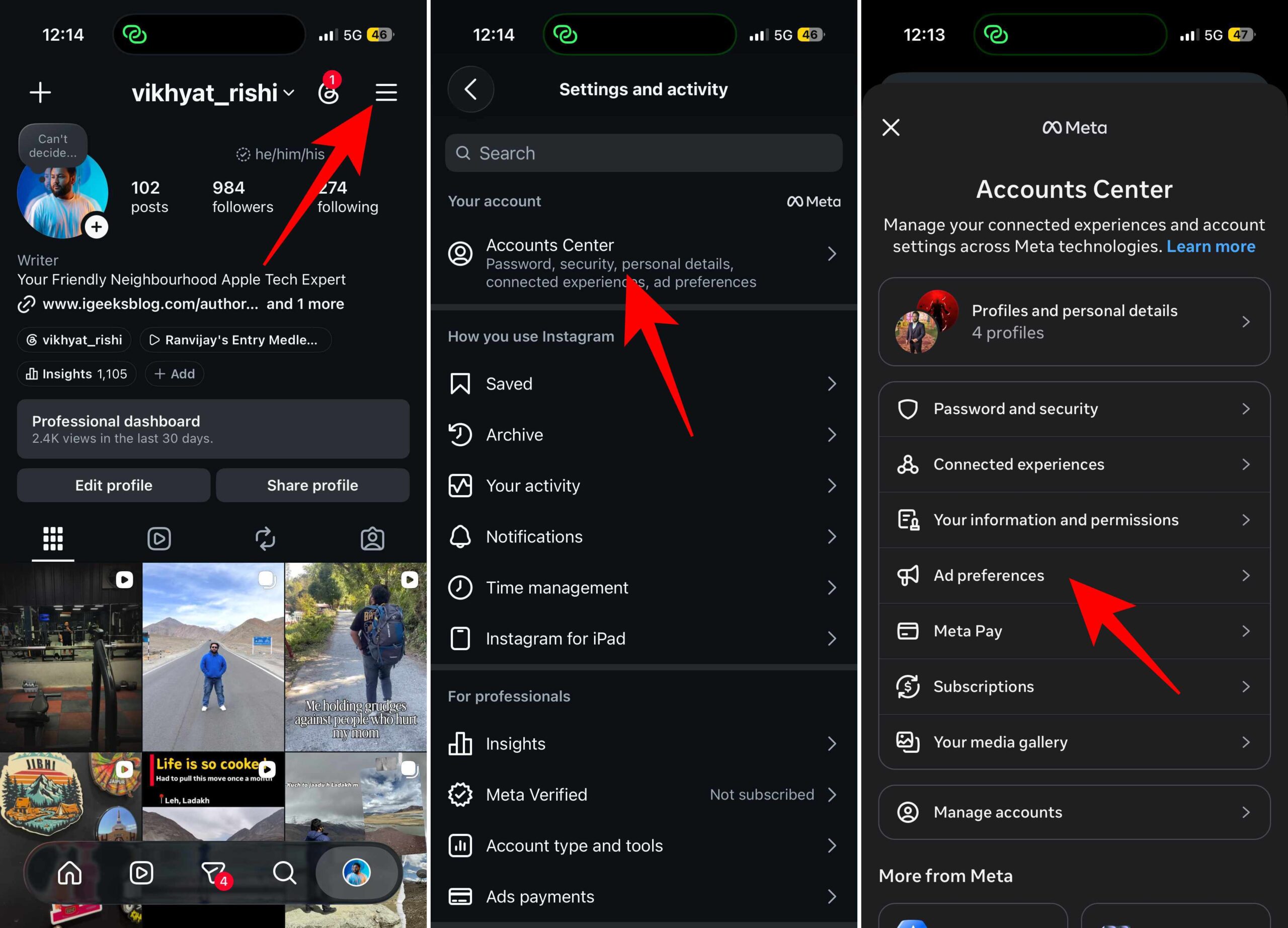Expand the Notifications row chevron

[832, 536]
